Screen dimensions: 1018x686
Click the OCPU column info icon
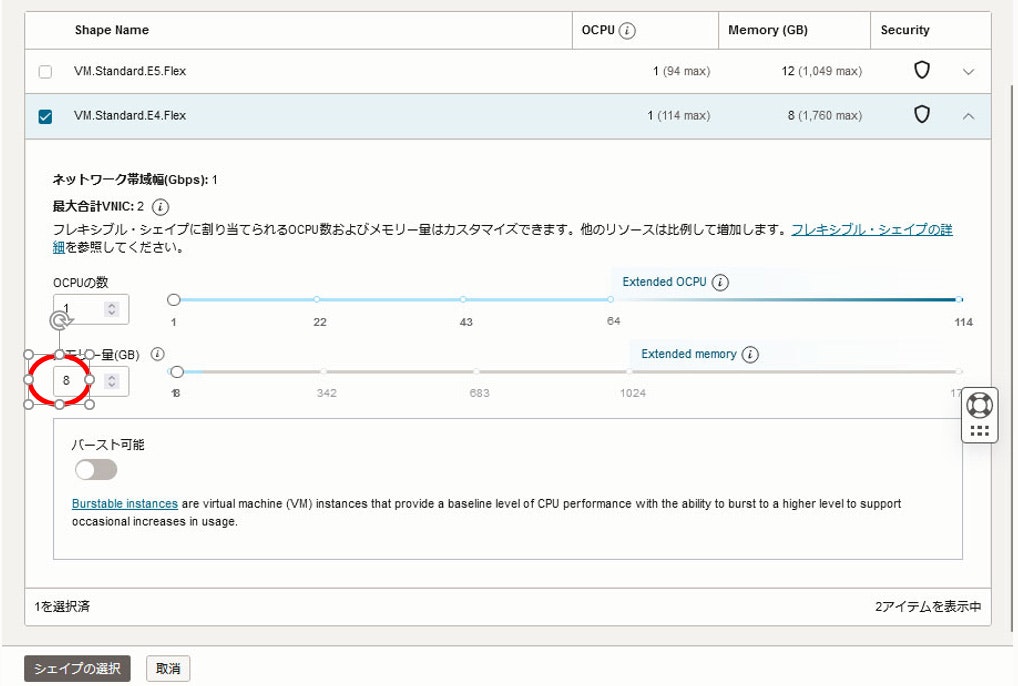coord(627,31)
